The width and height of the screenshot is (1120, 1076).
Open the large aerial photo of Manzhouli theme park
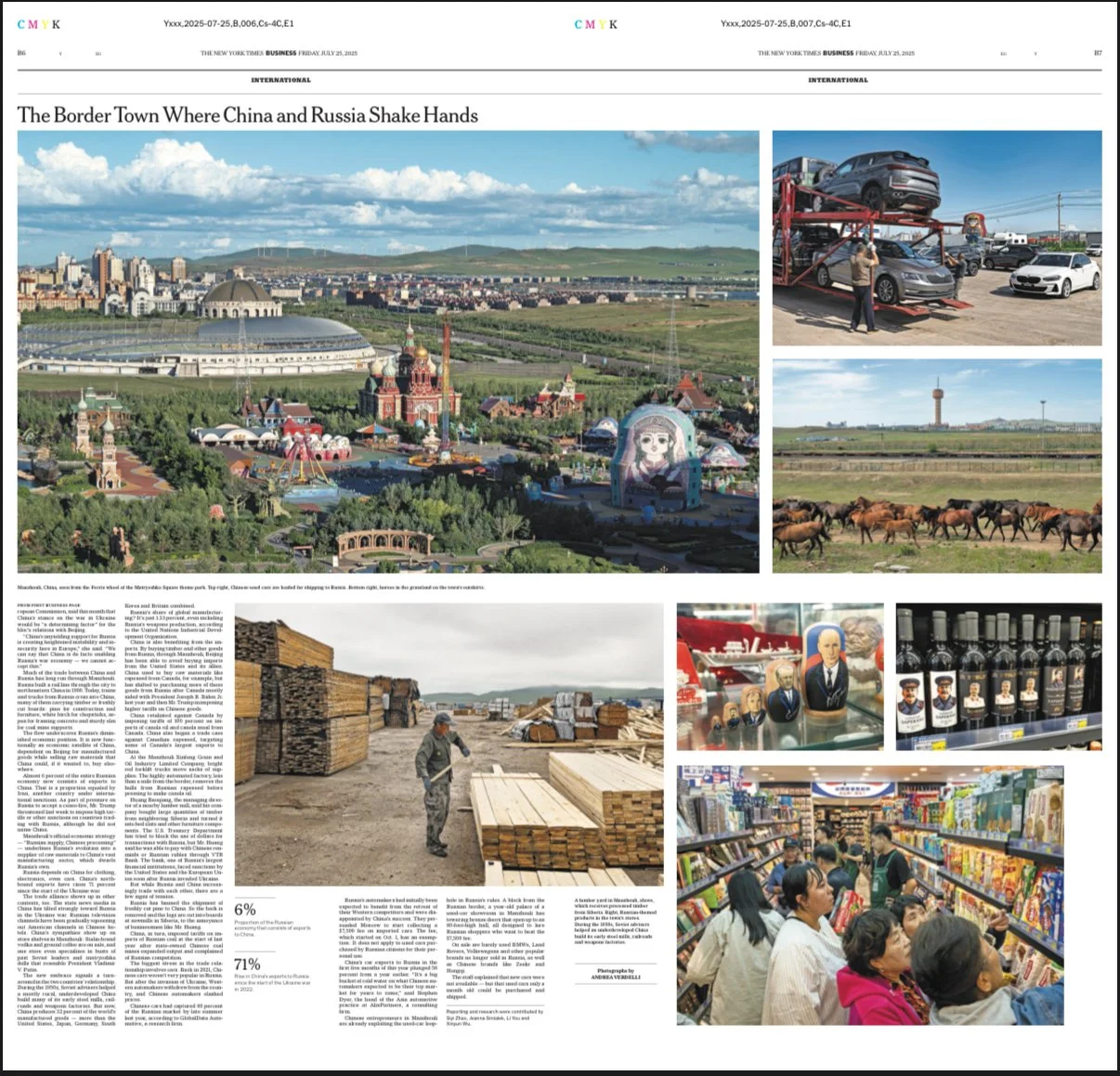coord(388,352)
